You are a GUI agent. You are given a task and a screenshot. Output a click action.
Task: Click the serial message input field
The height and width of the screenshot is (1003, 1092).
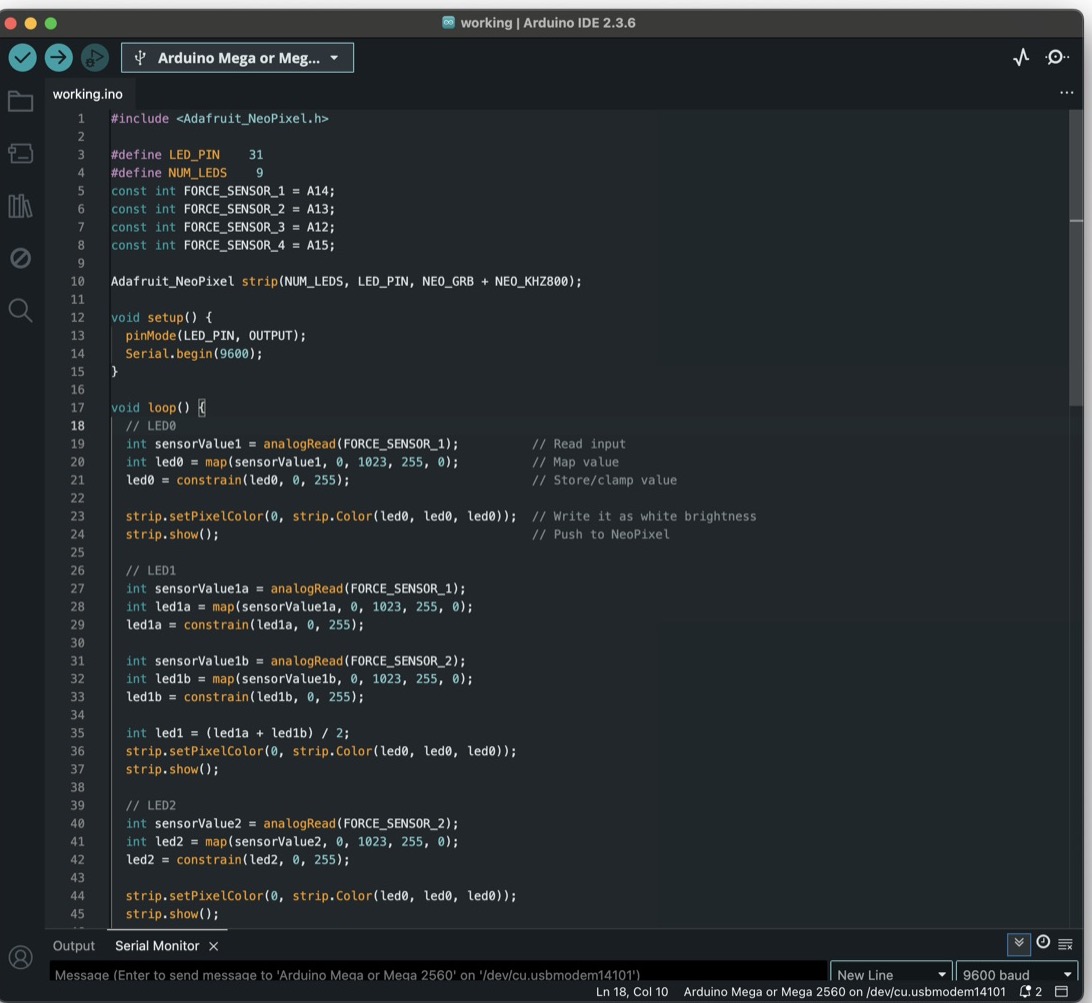(438, 974)
